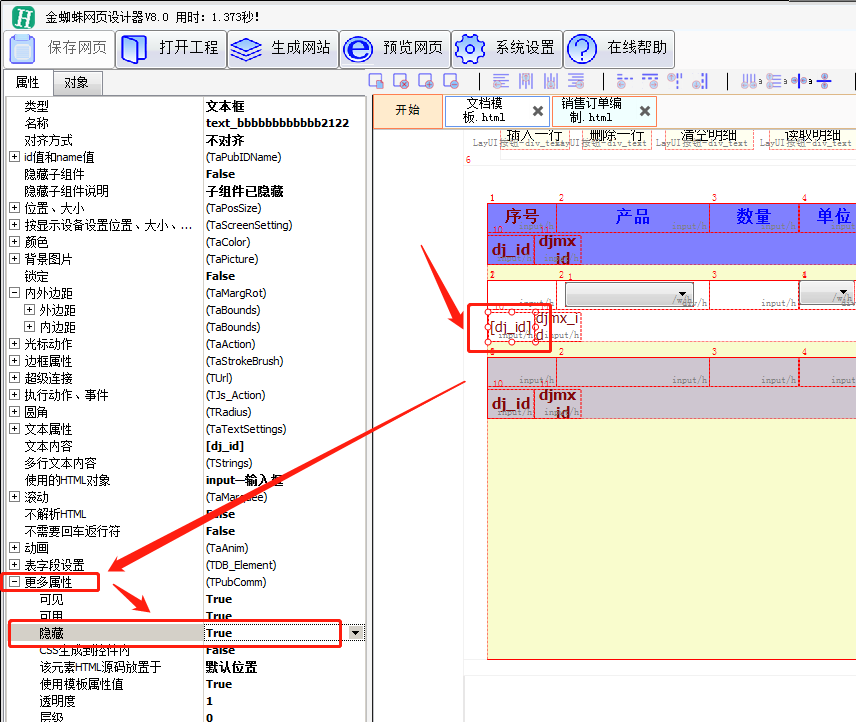Collapse the 内外边距 property group

(x=14, y=293)
